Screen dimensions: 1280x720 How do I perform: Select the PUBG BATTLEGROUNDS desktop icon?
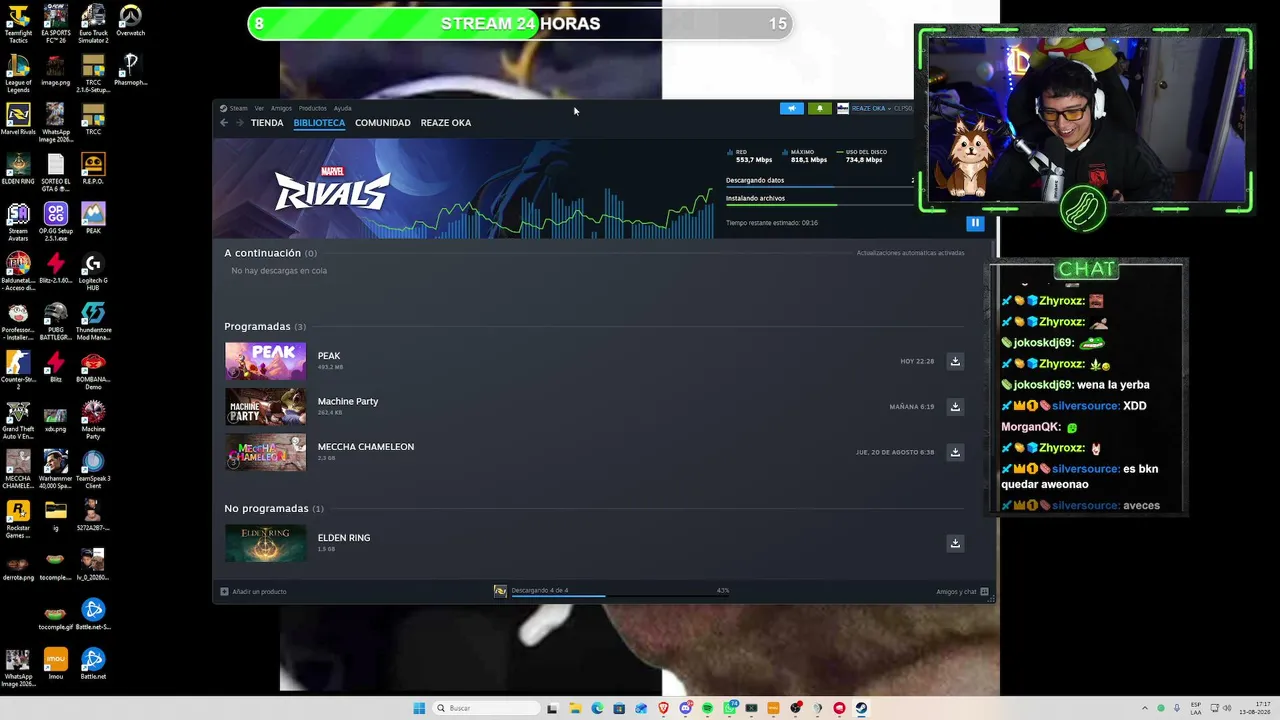point(56,320)
